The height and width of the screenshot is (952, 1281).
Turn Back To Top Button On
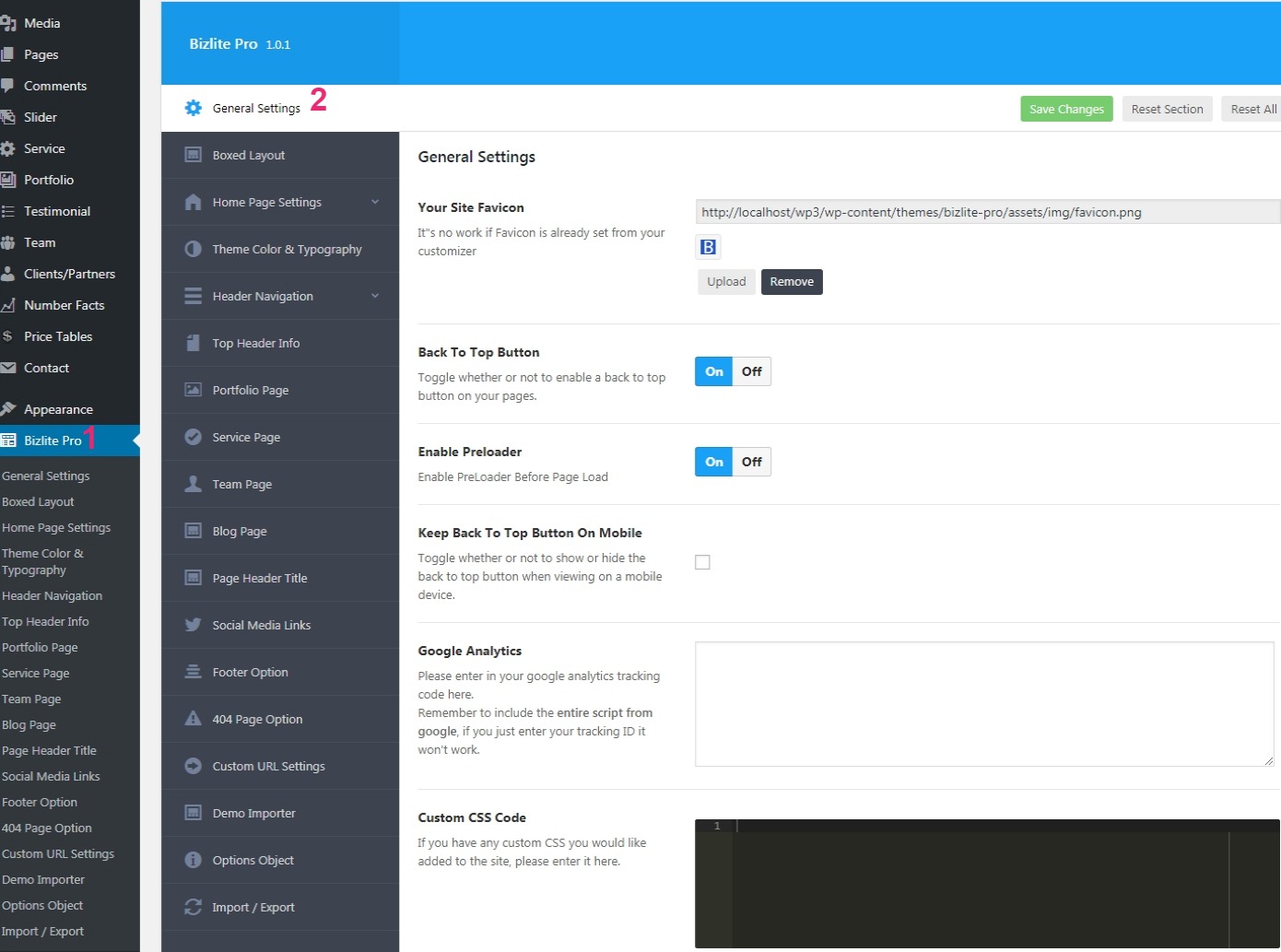(x=714, y=371)
